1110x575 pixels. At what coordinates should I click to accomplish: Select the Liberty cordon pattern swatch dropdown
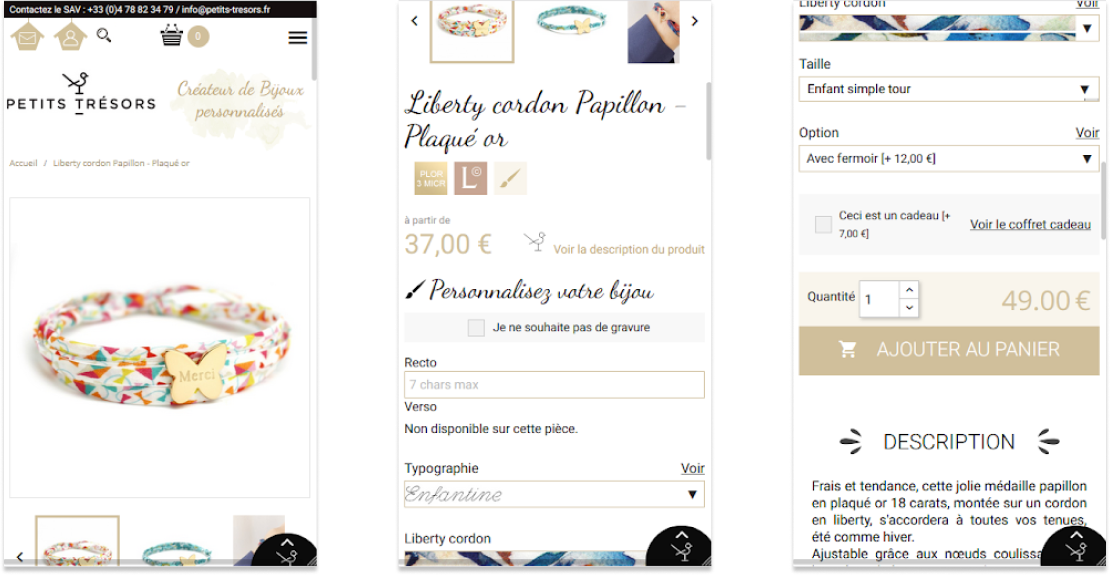tap(949, 28)
